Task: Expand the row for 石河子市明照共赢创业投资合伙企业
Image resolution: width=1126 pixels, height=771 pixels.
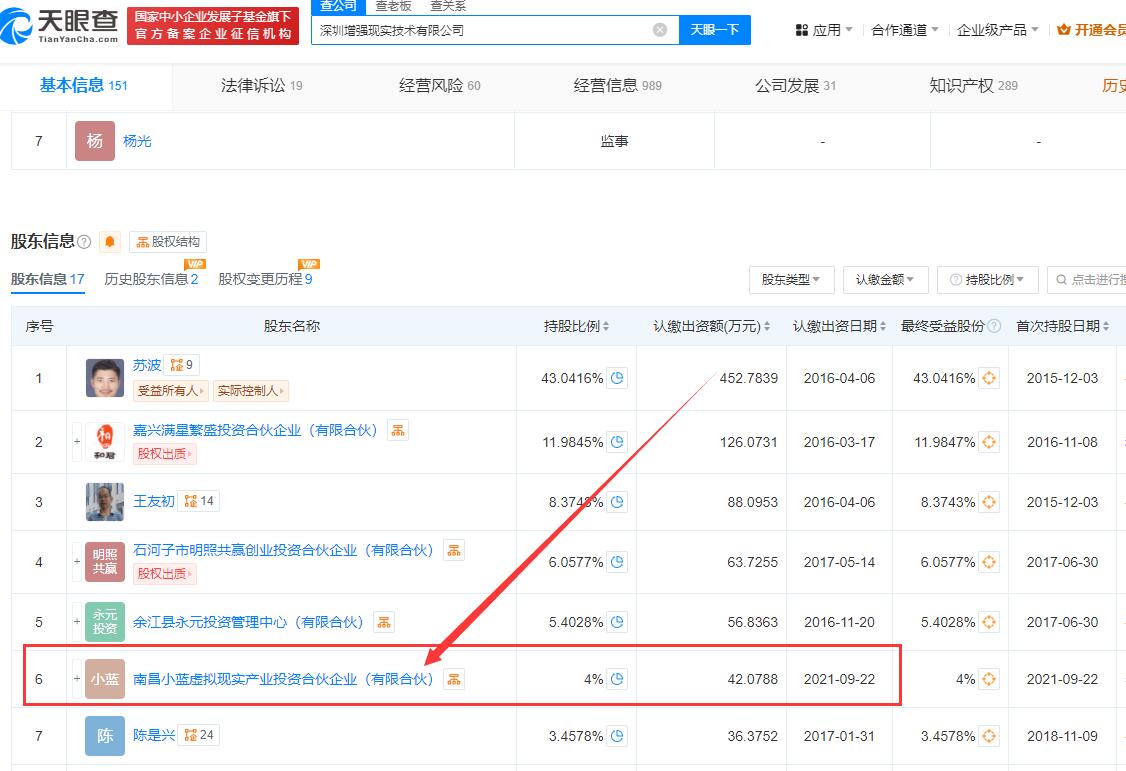Action: click(77, 562)
